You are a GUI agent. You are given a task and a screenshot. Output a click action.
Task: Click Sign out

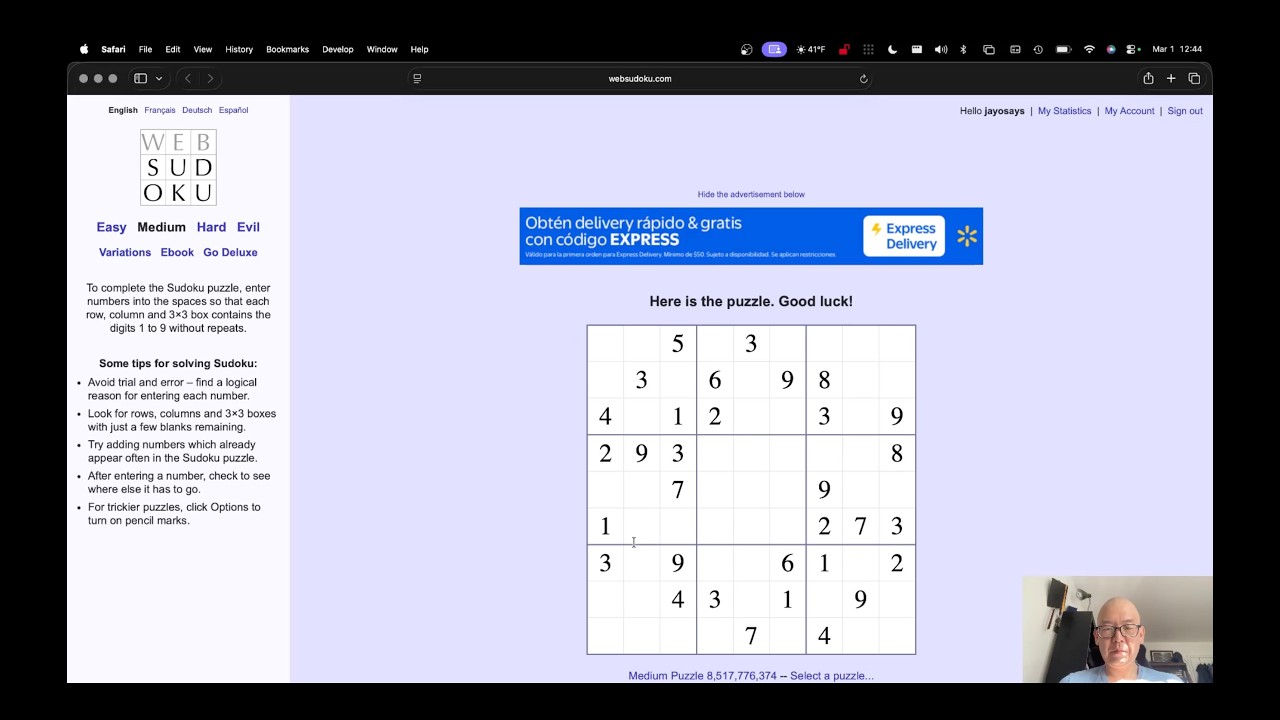pos(1185,111)
